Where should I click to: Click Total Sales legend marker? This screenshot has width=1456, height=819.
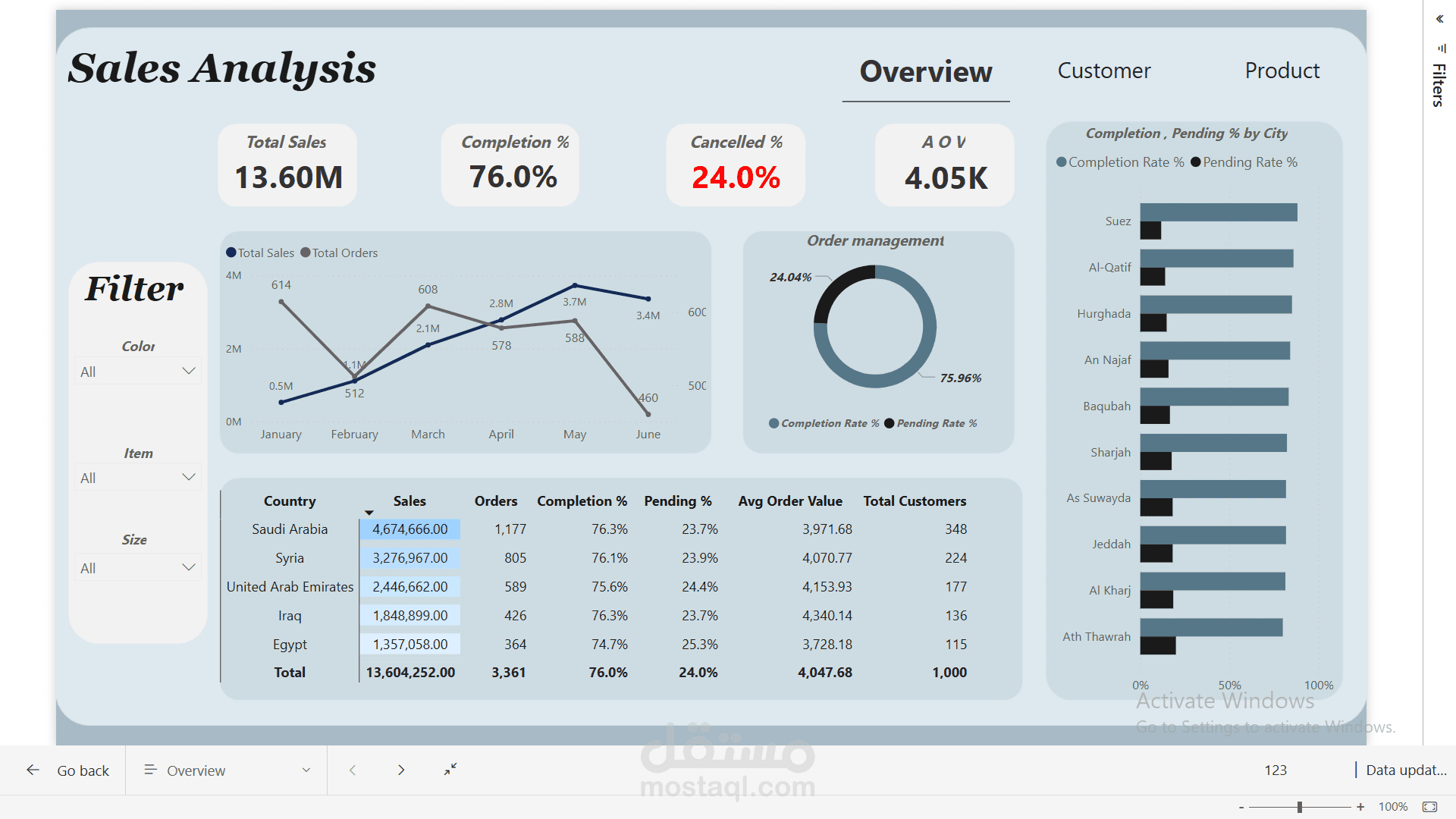[x=231, y=253]
